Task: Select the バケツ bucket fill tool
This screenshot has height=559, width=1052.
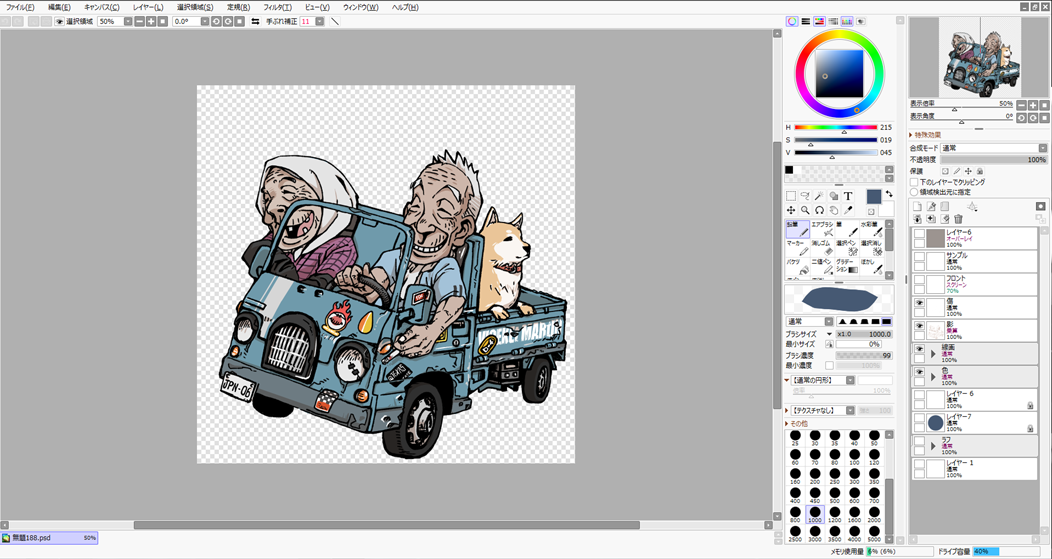Action: click(x=796, y=266)
